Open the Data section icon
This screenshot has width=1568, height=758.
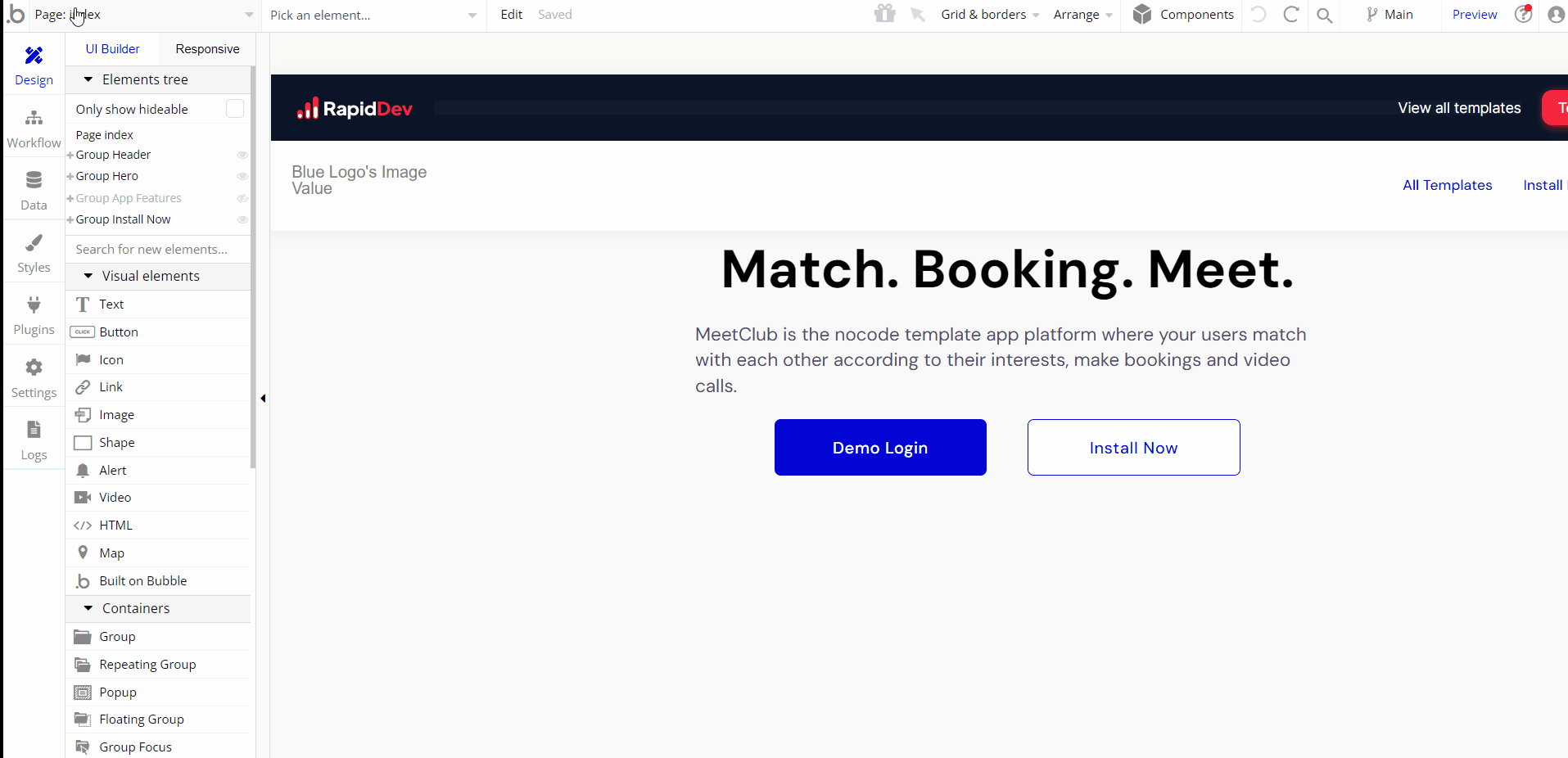click(34, 181)
